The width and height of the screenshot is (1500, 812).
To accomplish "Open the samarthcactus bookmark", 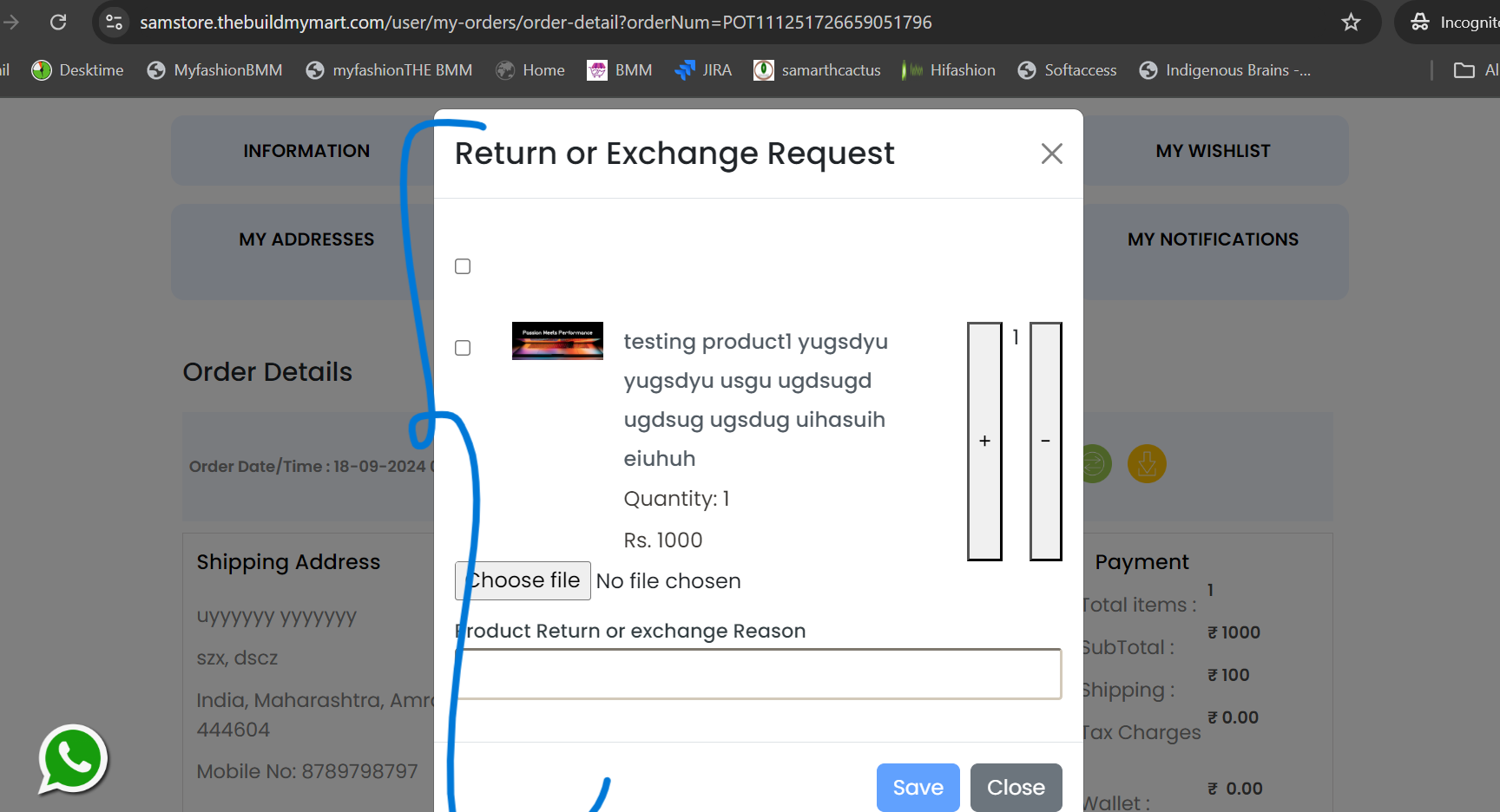I will (x=817, y=70).
